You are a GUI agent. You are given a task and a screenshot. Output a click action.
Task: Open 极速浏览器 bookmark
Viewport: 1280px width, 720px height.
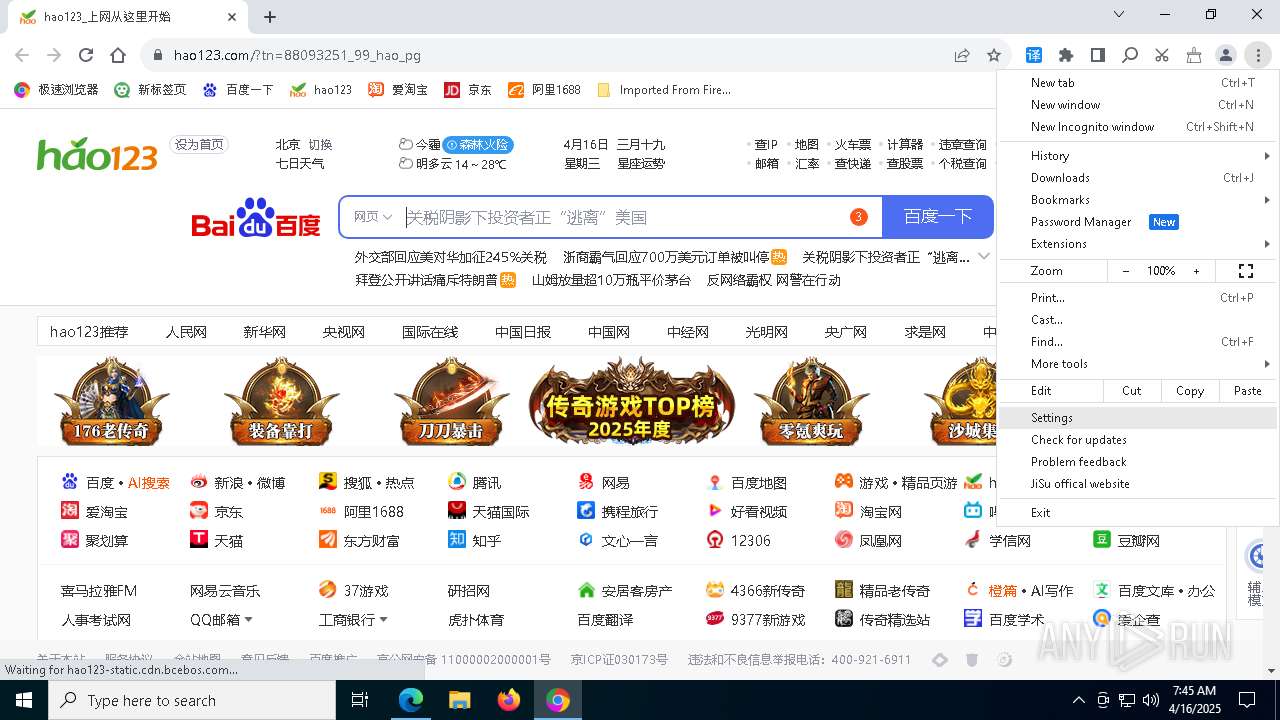pos(56,89)
